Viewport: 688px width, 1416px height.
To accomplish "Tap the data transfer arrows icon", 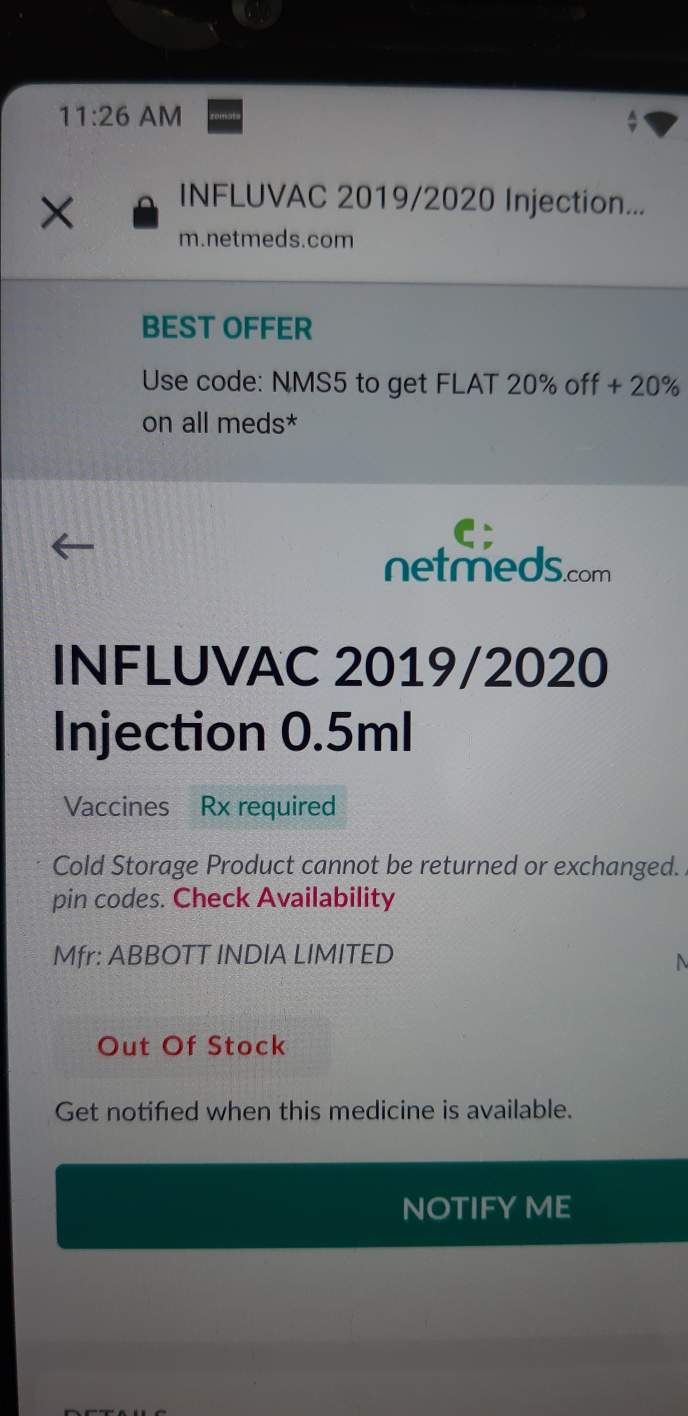I will (x=631, y=122).
